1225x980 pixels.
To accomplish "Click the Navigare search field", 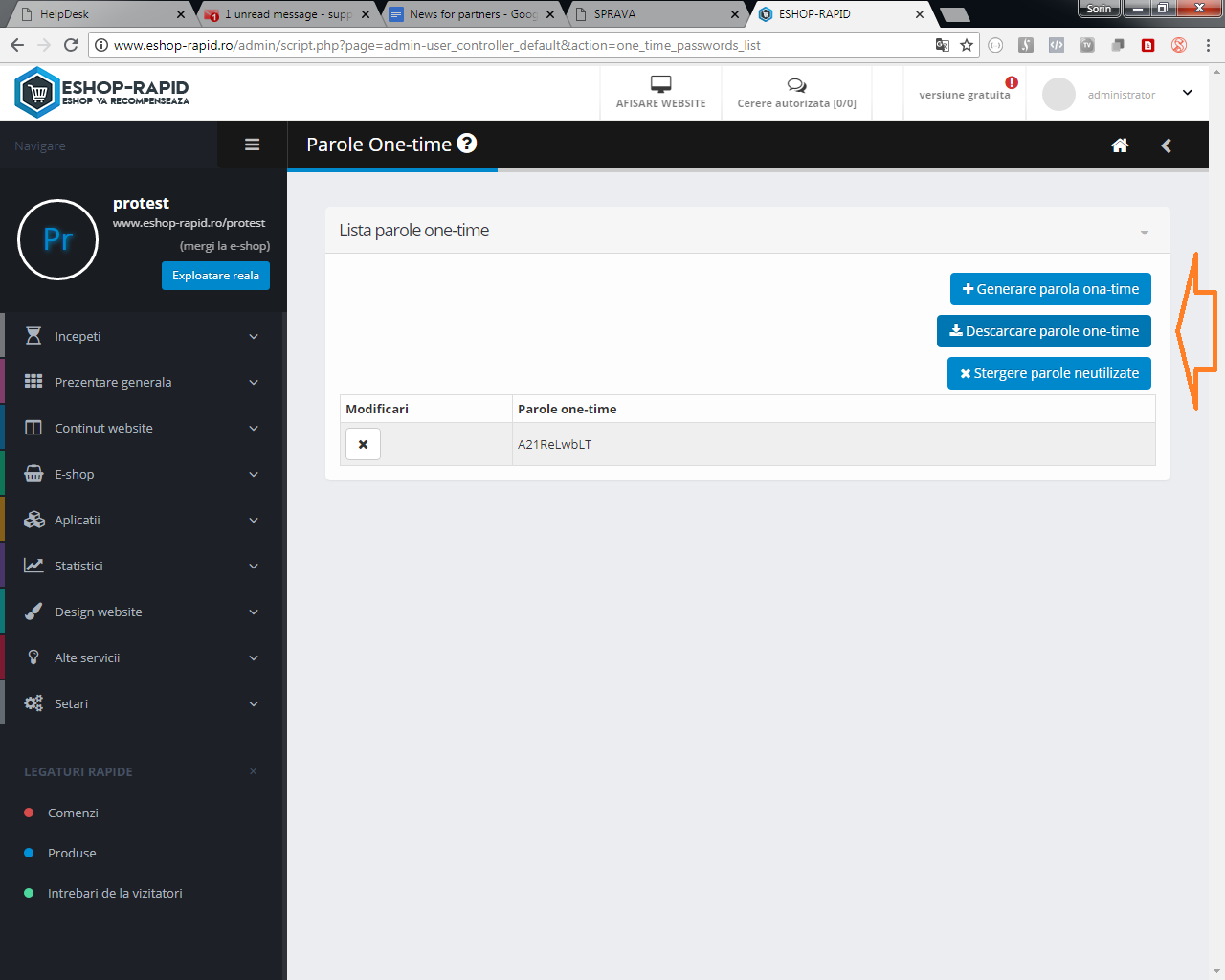I will [109, 145].
